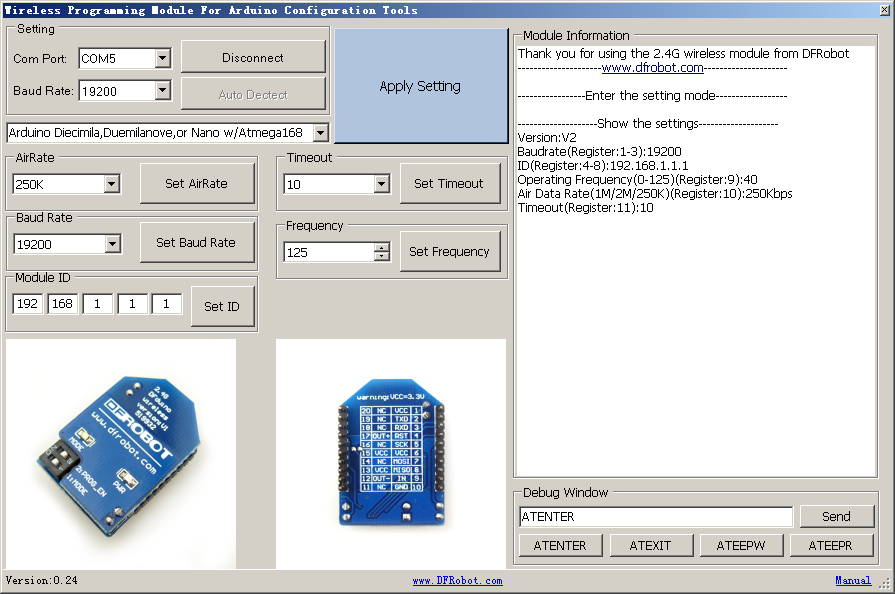Screen dimensions: 895x594
Task: Open the AirRate dropdown showing 250K
Action: coord(112,184)
